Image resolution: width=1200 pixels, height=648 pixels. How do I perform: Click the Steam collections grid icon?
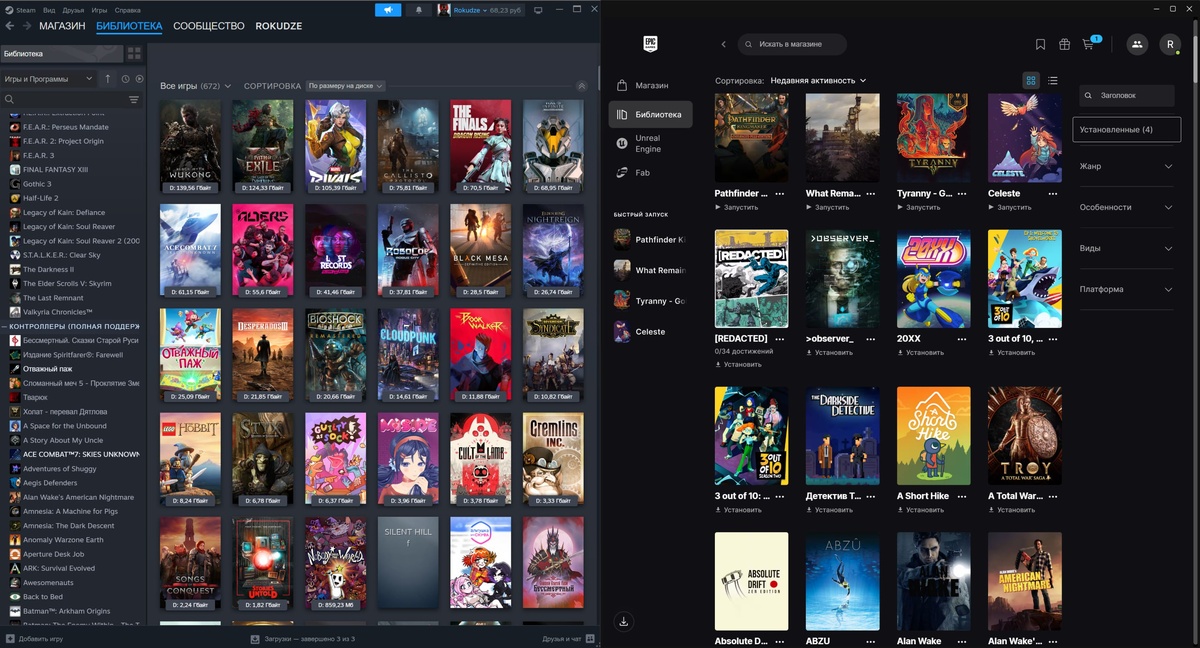(x=135, y=53)
